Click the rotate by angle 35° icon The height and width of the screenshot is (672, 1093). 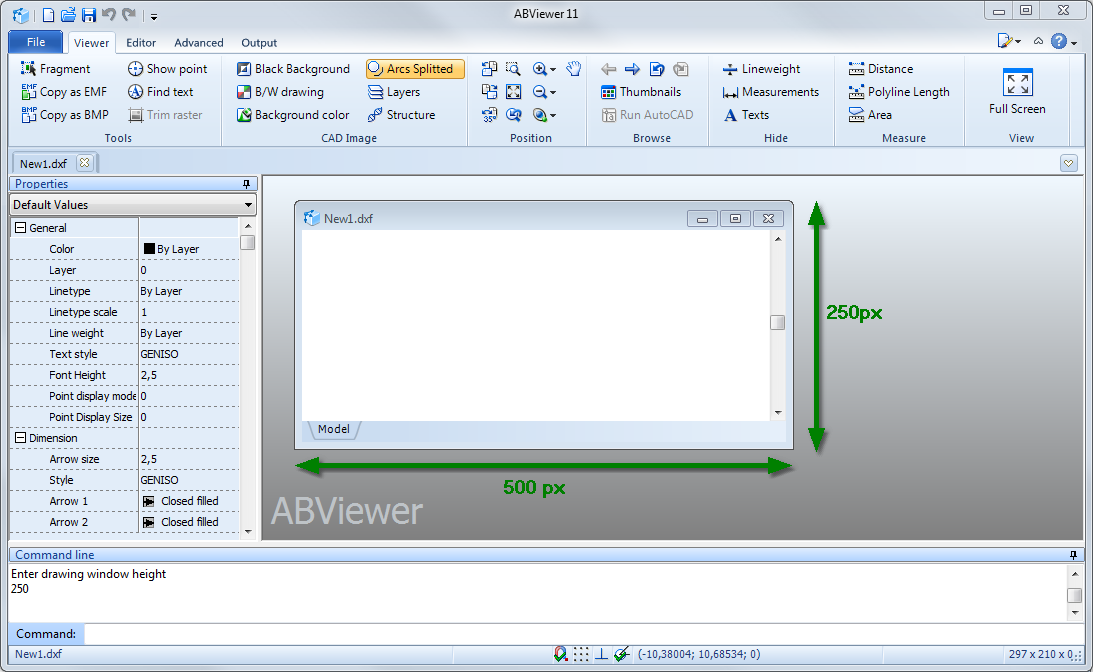click(x=489, y=114)
